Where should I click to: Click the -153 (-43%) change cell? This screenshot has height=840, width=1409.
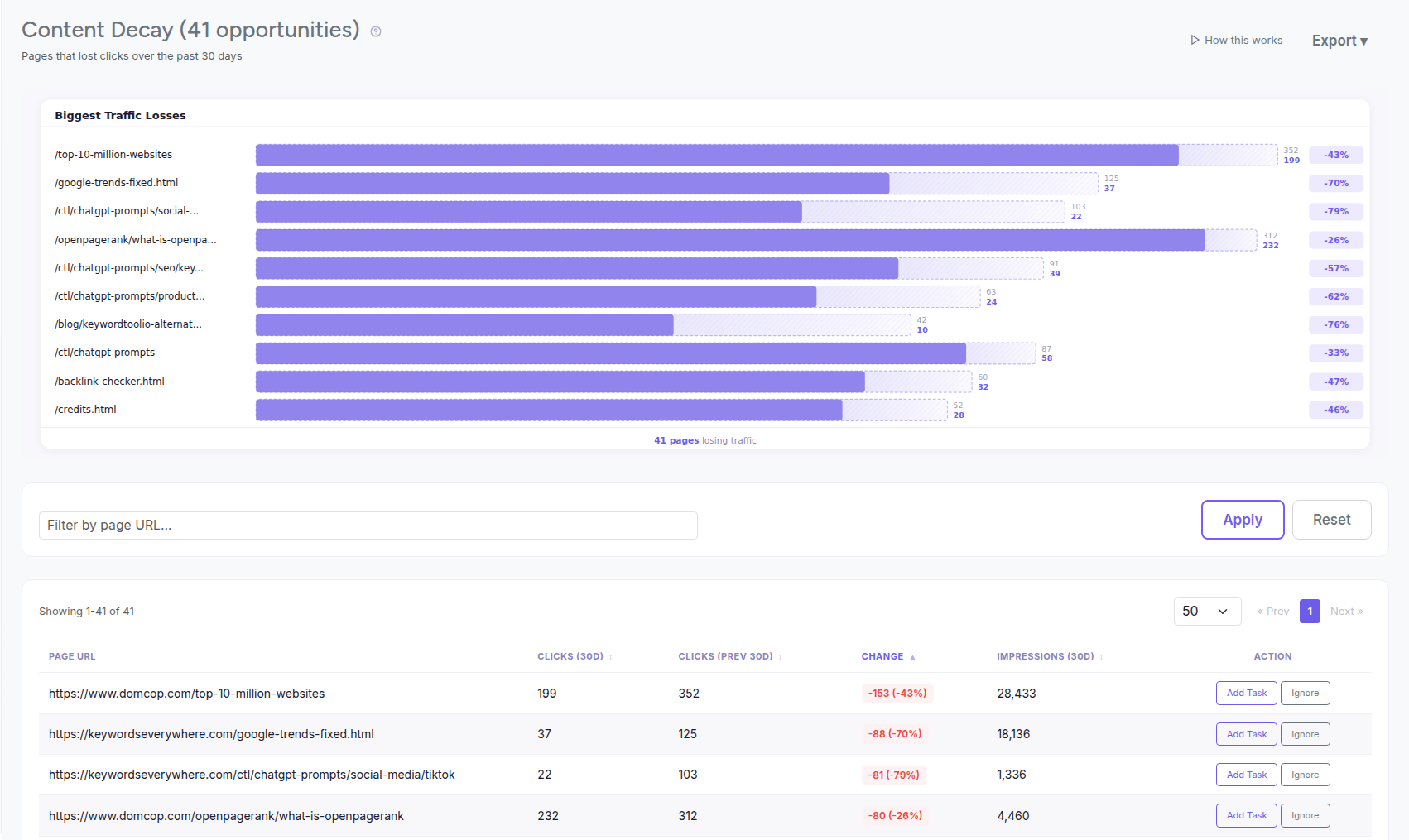coord(897,694)
